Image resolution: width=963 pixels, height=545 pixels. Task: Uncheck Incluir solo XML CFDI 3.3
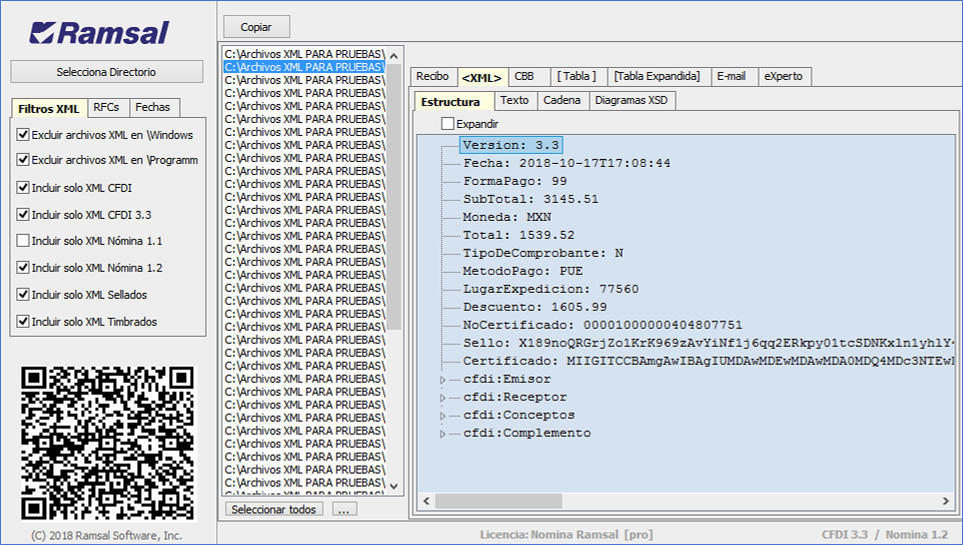pyautogui.click(x=23, y=214)
